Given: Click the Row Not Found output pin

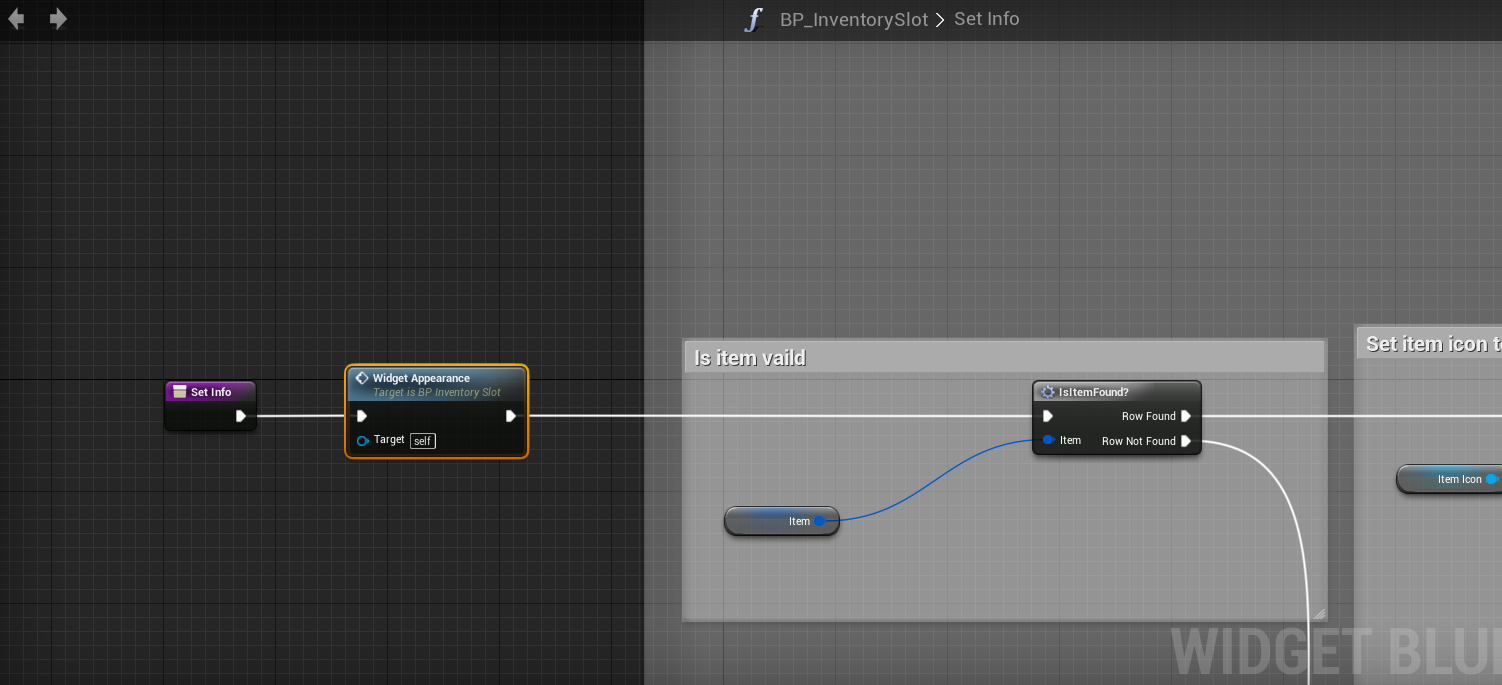Looking at the screenshot, I should [x=1186, y=441].
